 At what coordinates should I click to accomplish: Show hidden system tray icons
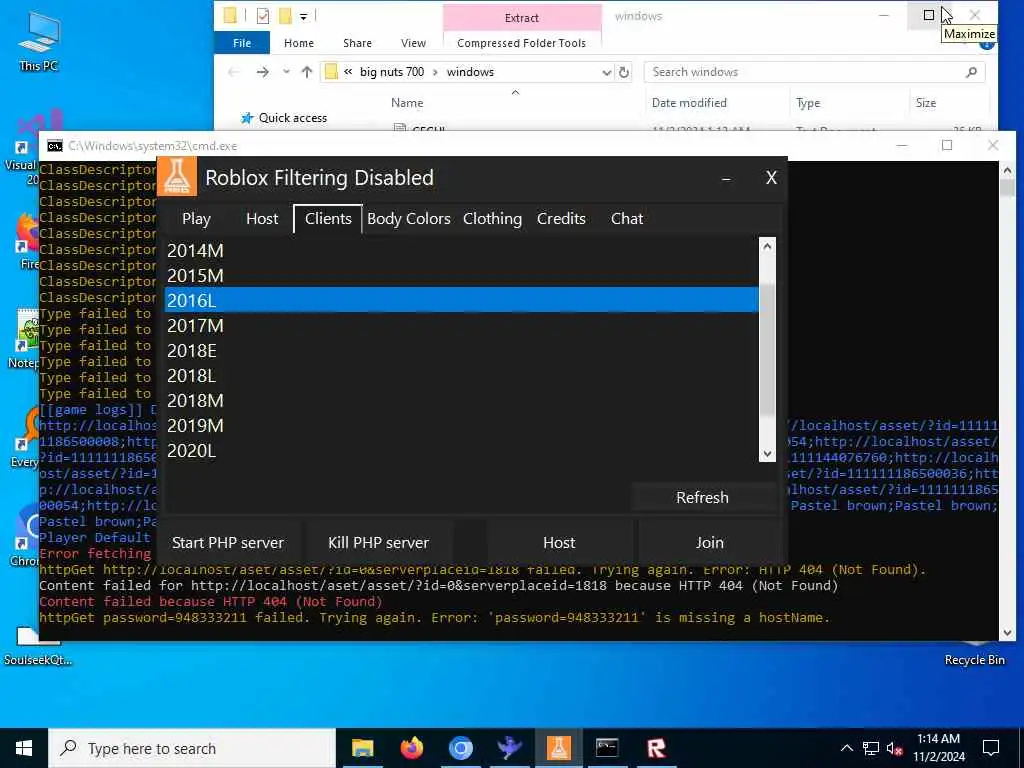(x=846, y=748)
